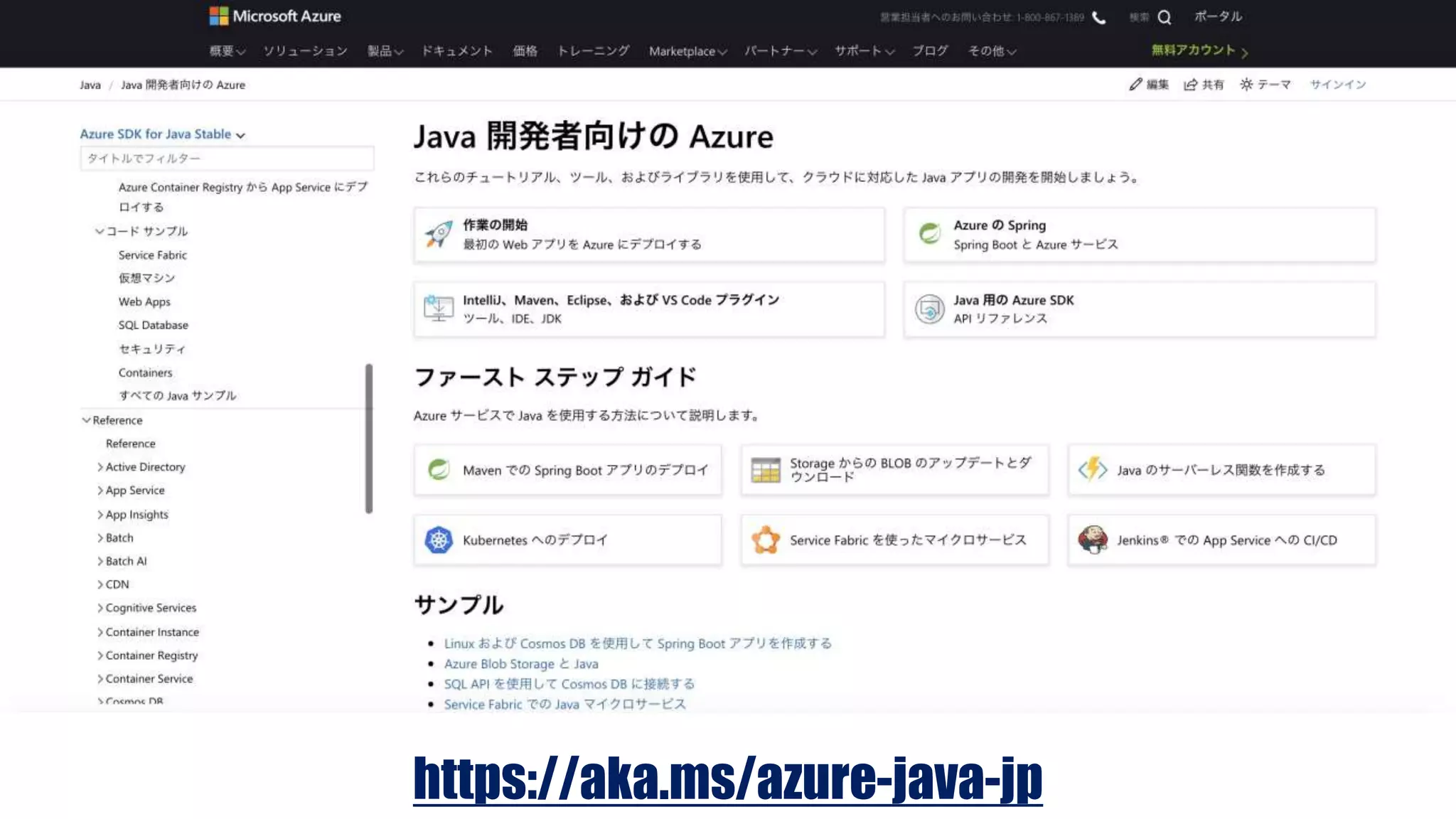Expand the Active Directory node

click(100, 467)
